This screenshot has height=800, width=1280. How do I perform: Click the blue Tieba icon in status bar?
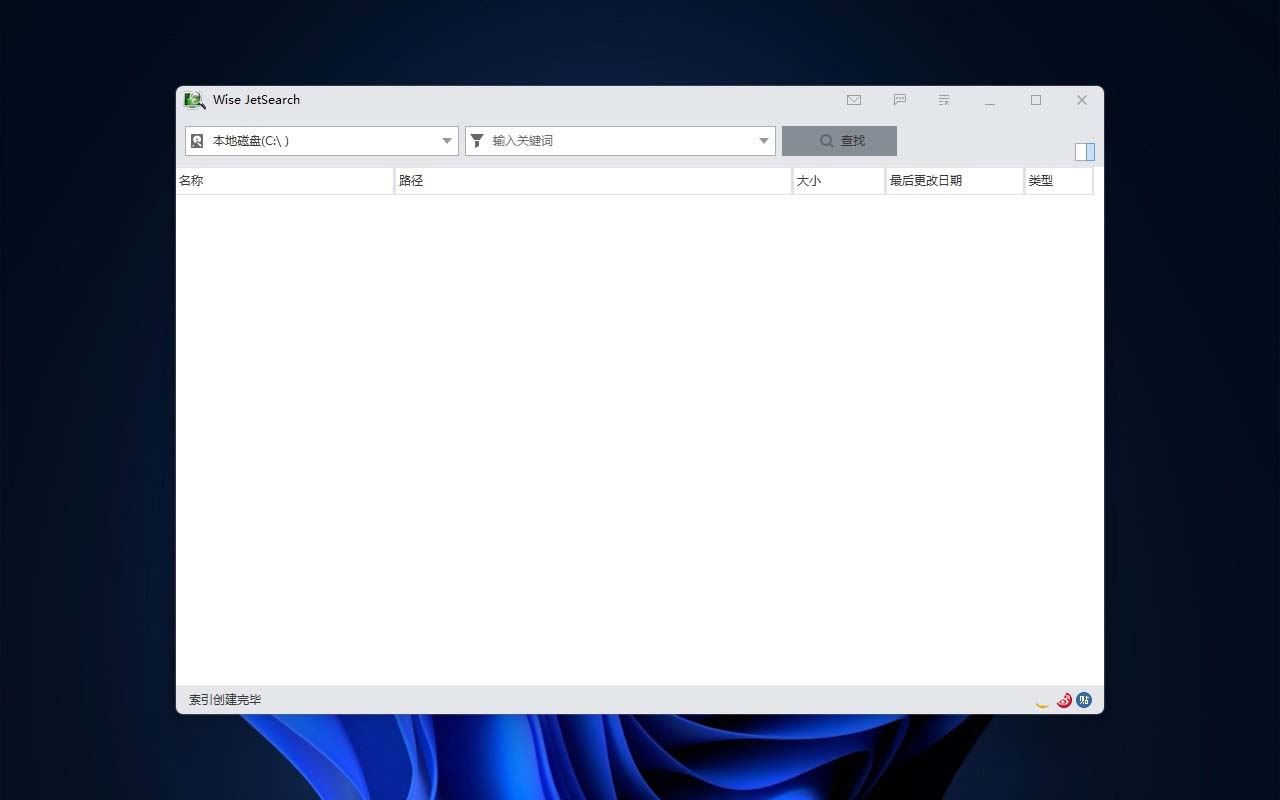pos(1084,700)
